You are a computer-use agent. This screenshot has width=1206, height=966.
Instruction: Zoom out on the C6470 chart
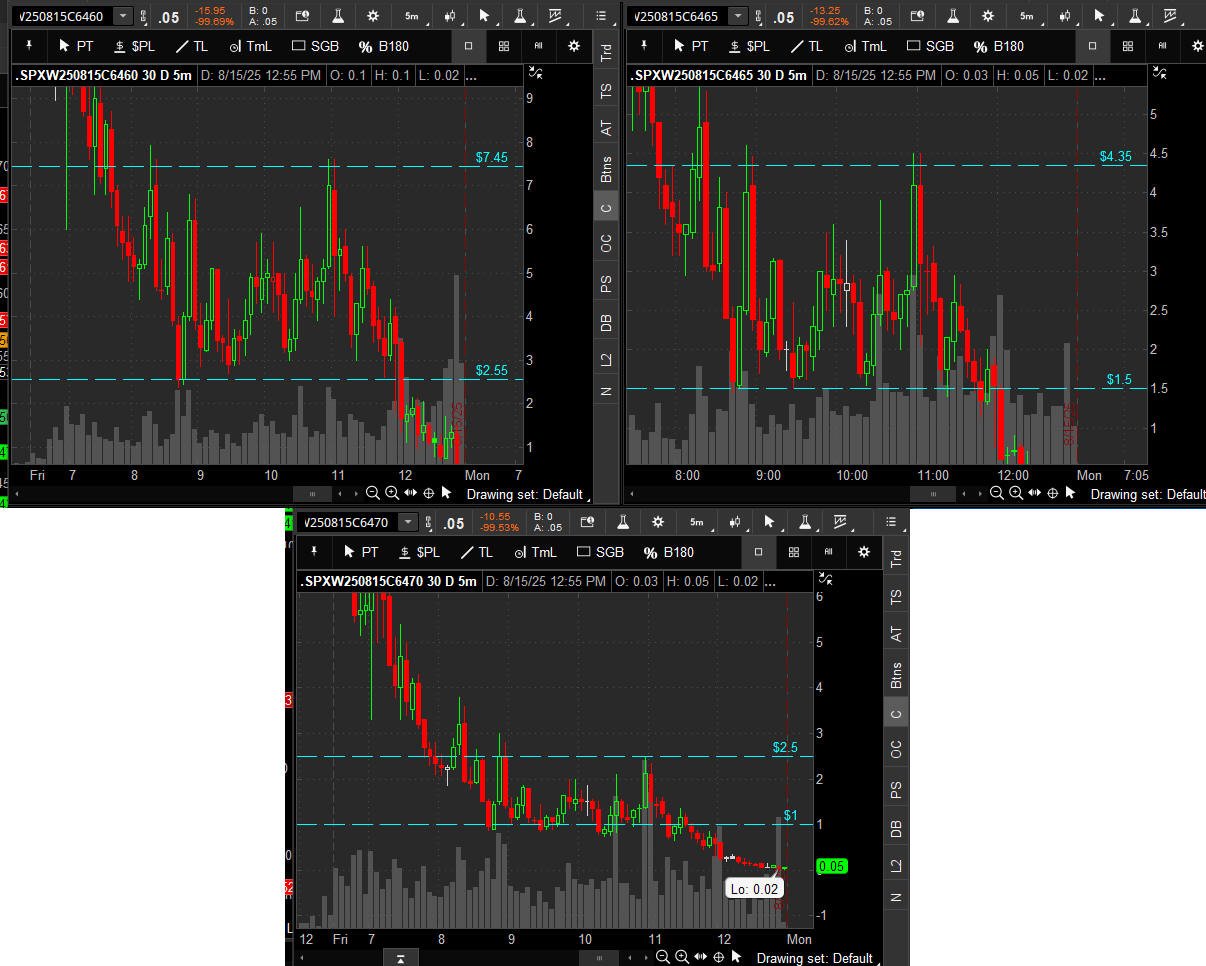coord(662,957)
